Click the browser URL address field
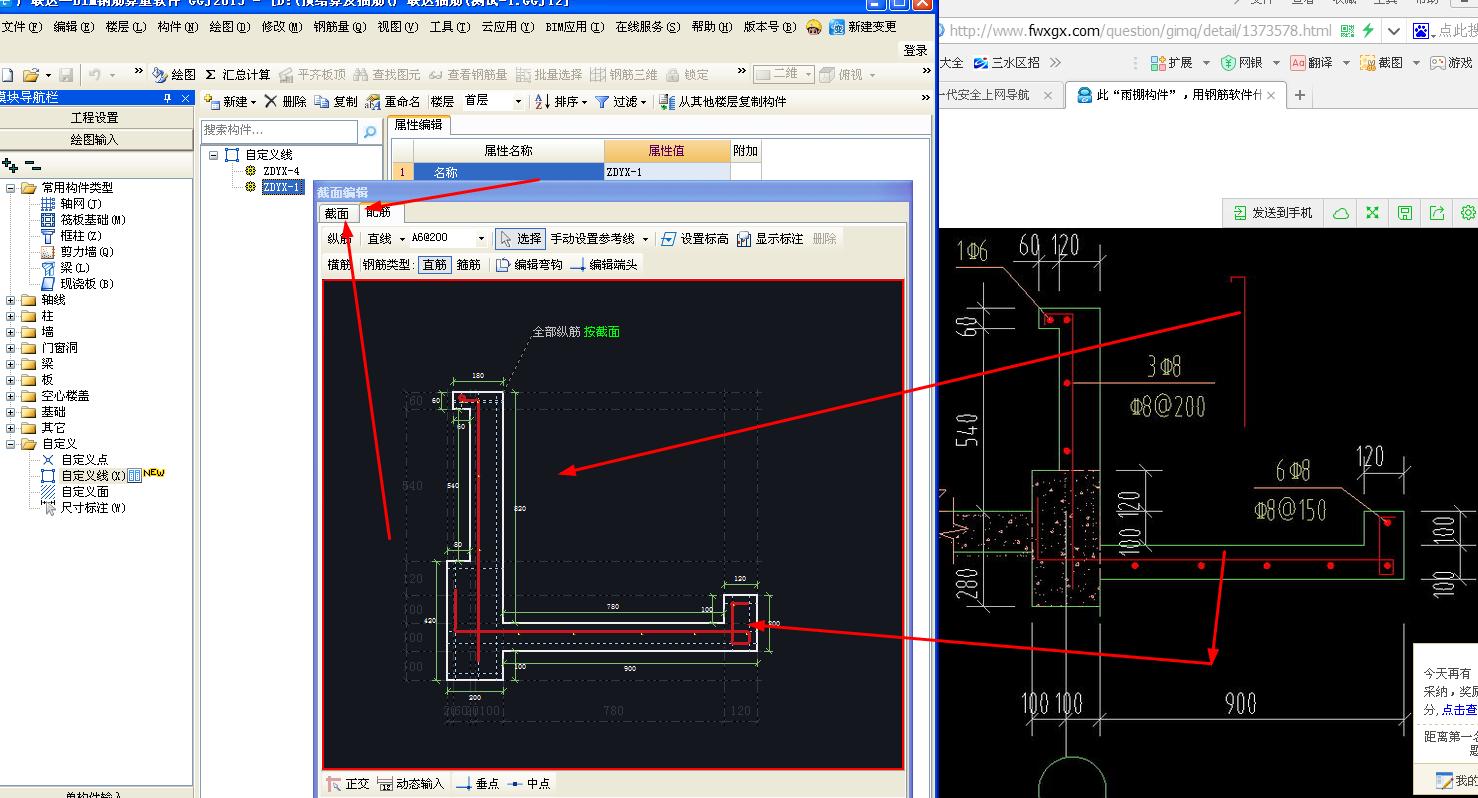 [1140, 31]
